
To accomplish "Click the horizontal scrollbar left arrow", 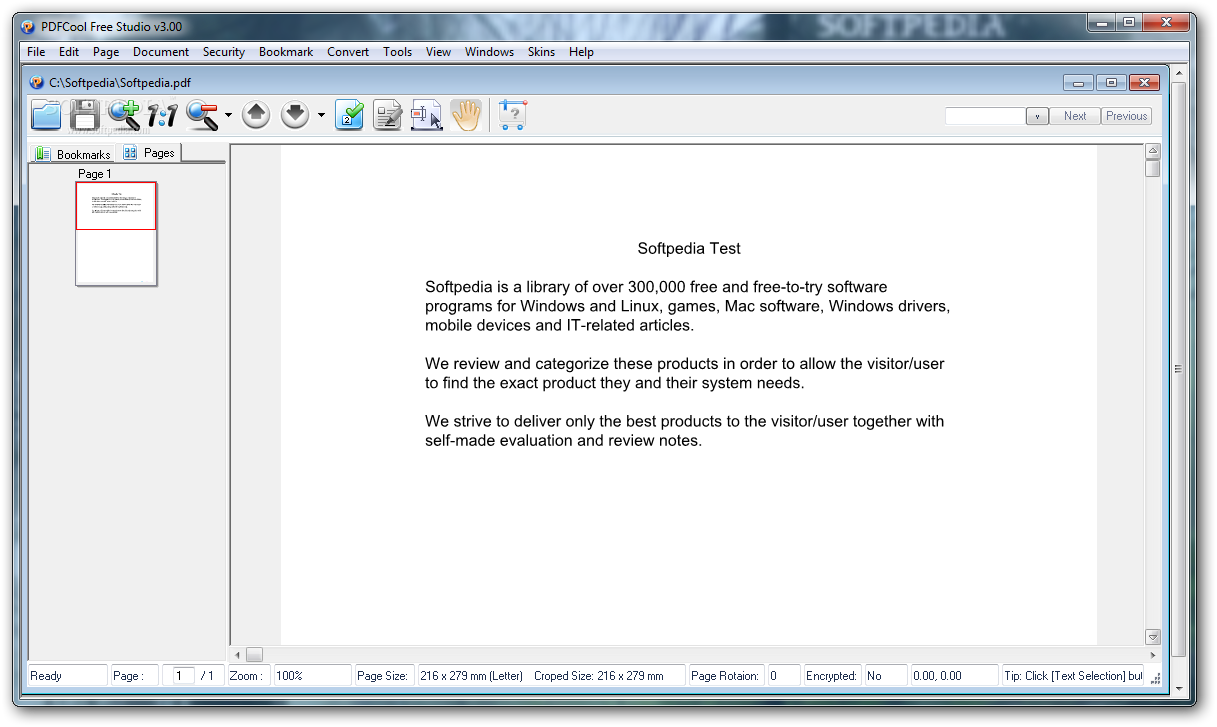I will 237,655.
